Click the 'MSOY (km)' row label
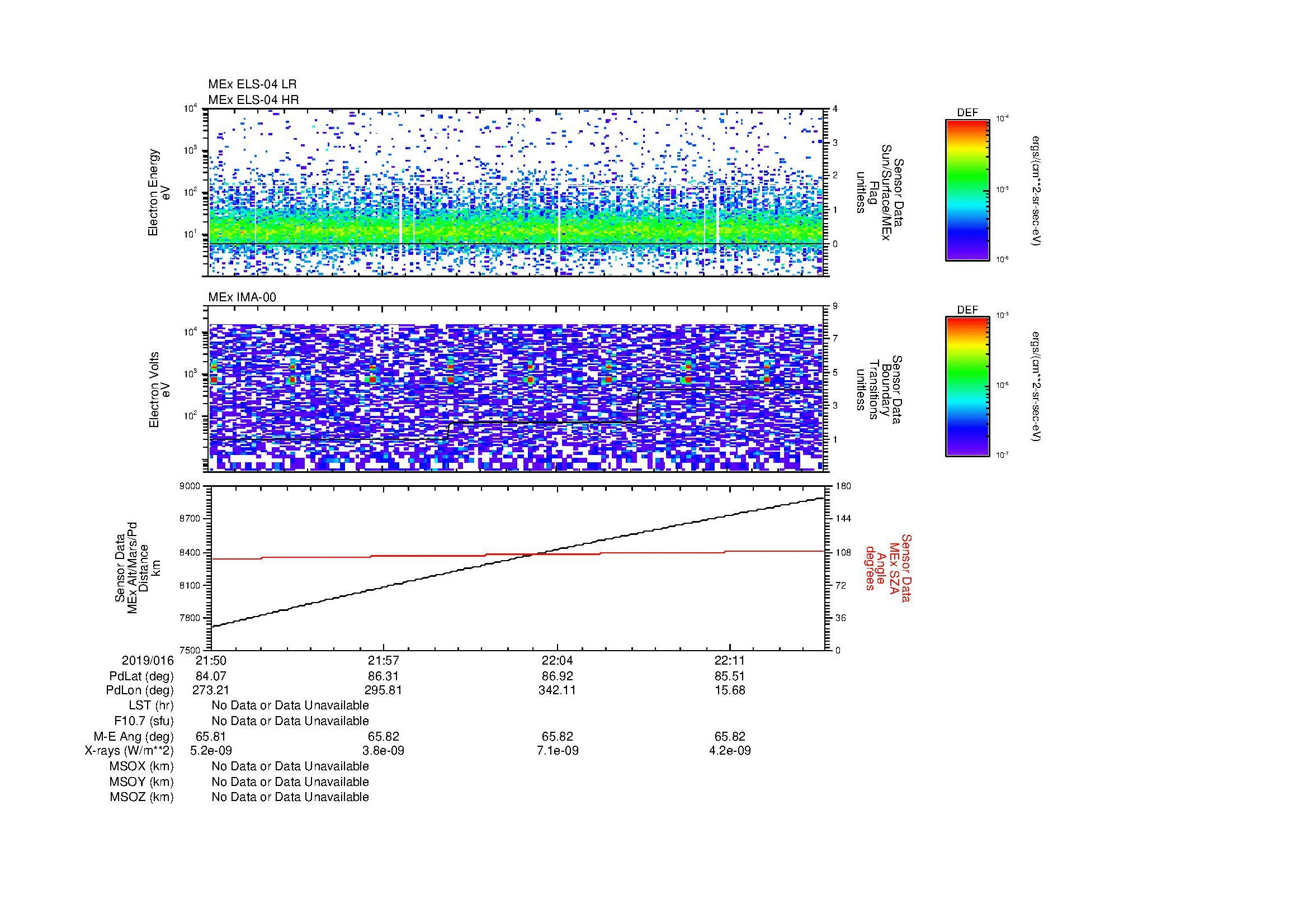1308x924 pixels. (x=141, y=781)
